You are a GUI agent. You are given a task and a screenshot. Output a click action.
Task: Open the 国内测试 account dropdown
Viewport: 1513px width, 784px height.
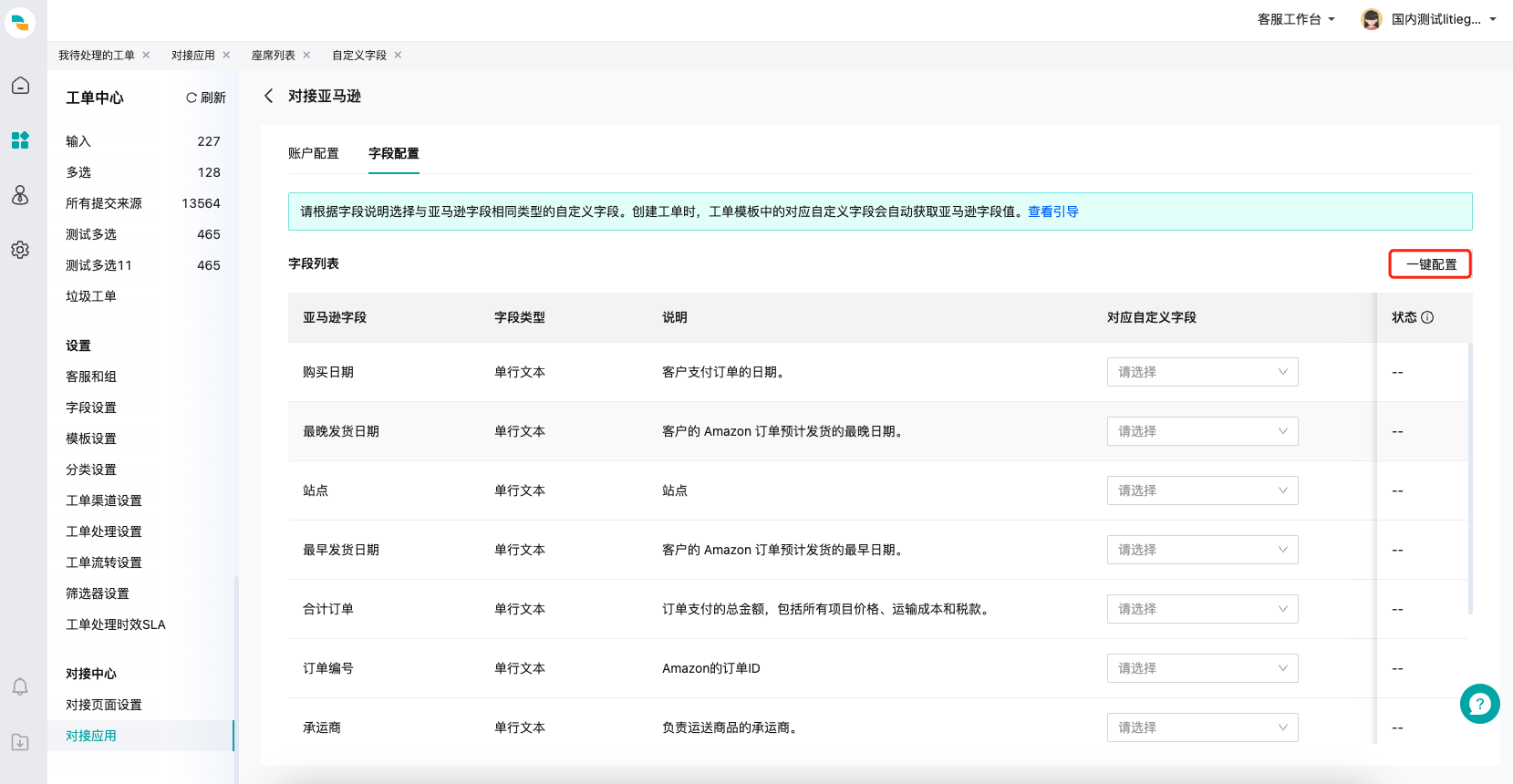click(x=1444, y=19)
